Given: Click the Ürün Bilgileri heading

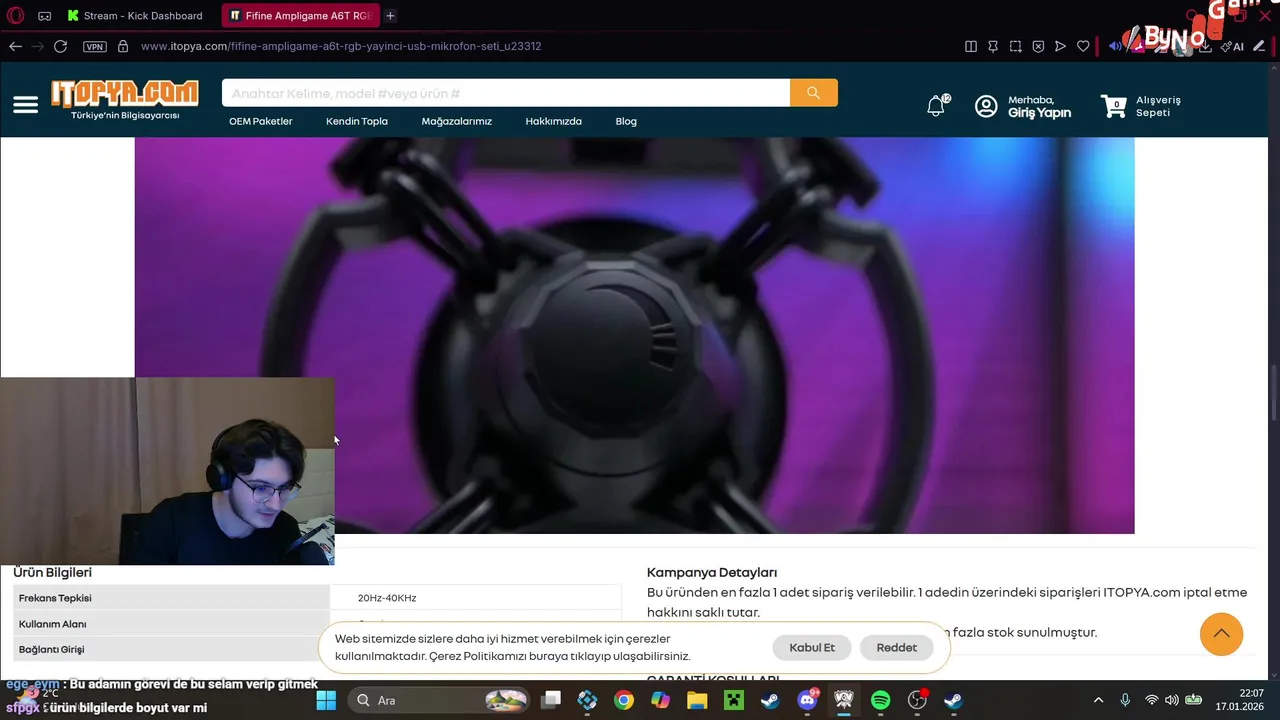Looking at the screenshot, I should click(53, 572).
